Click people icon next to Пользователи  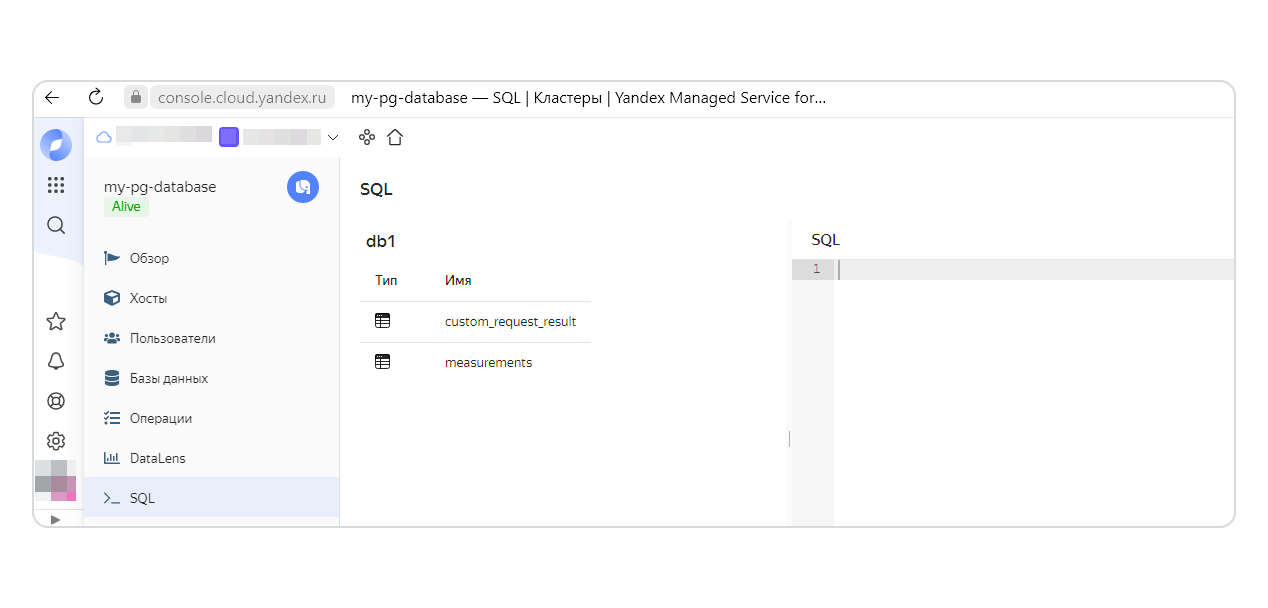click(x=112, y=338)
